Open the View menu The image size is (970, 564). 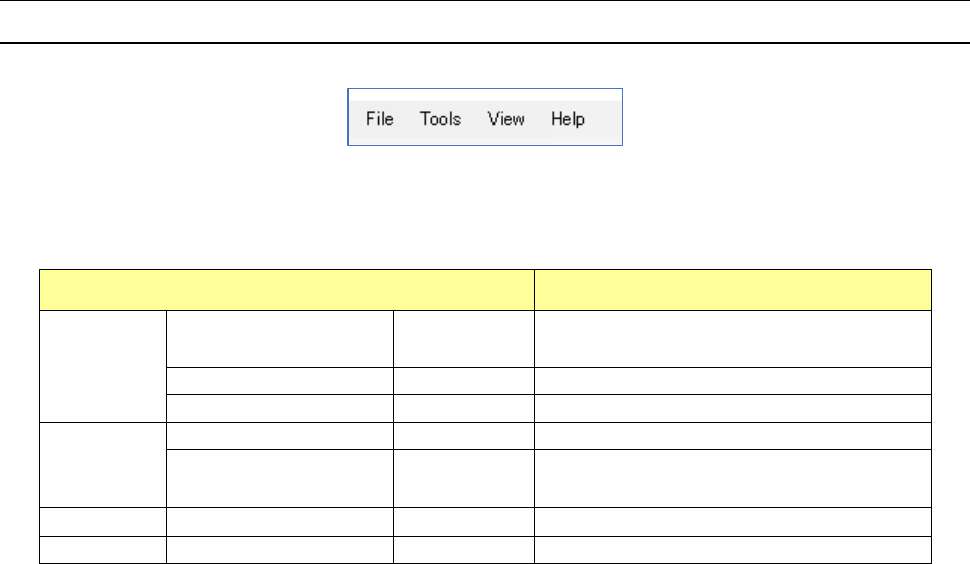506,119
